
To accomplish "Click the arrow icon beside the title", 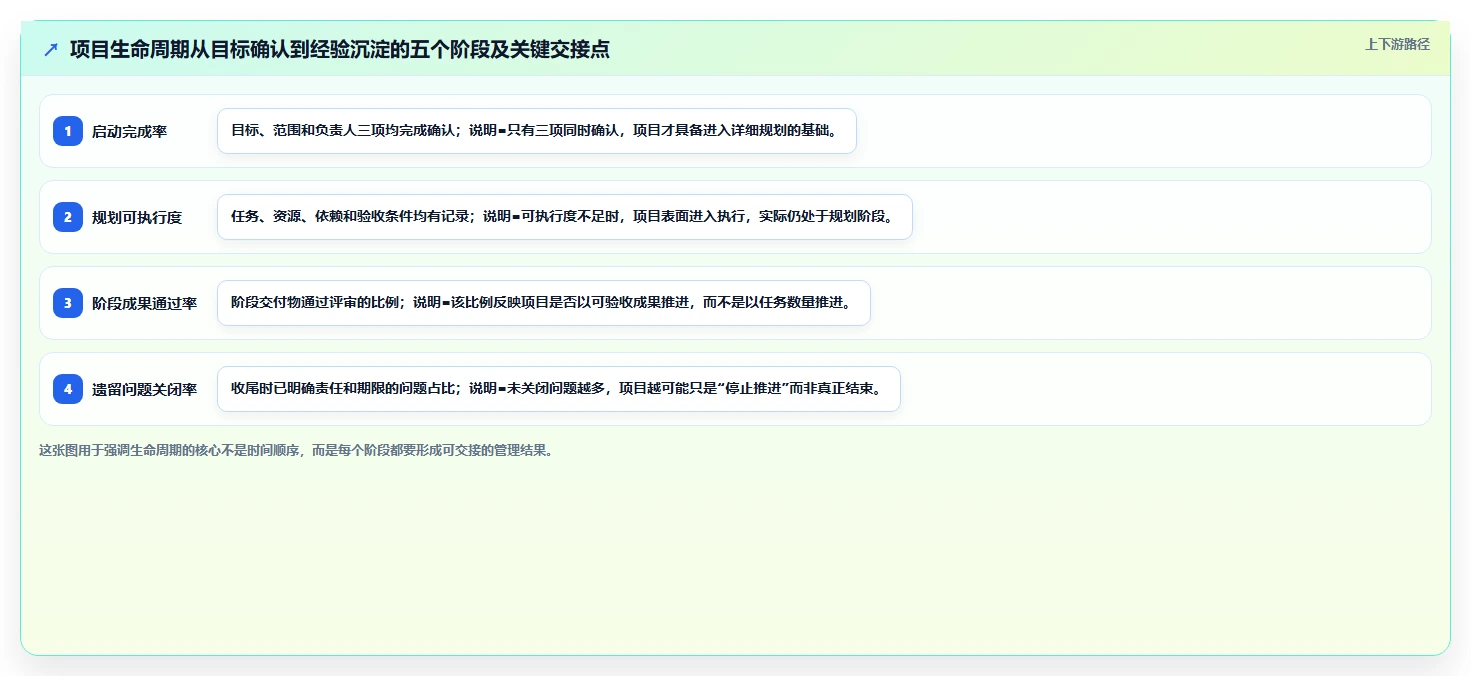I will tap(51, 50).
